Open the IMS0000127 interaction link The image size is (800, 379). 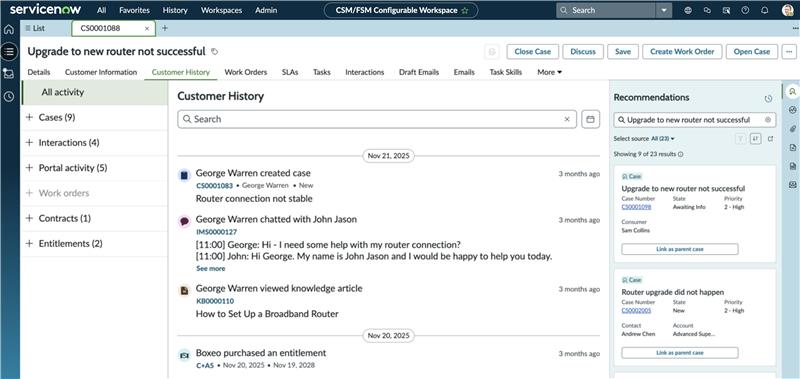pyautogui.click(x=216, y=232)
